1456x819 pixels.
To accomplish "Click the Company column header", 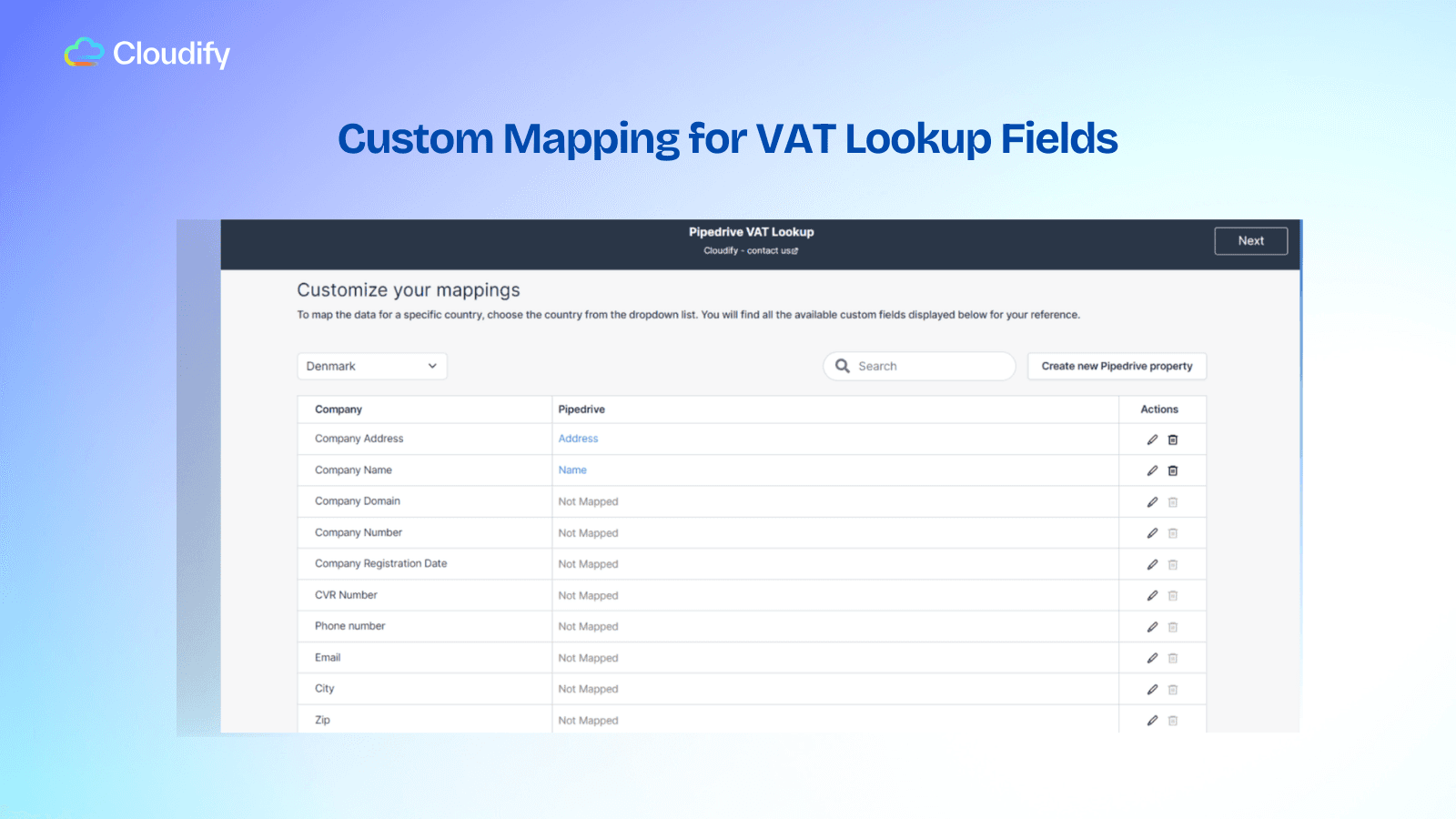I will pos(339,409).
